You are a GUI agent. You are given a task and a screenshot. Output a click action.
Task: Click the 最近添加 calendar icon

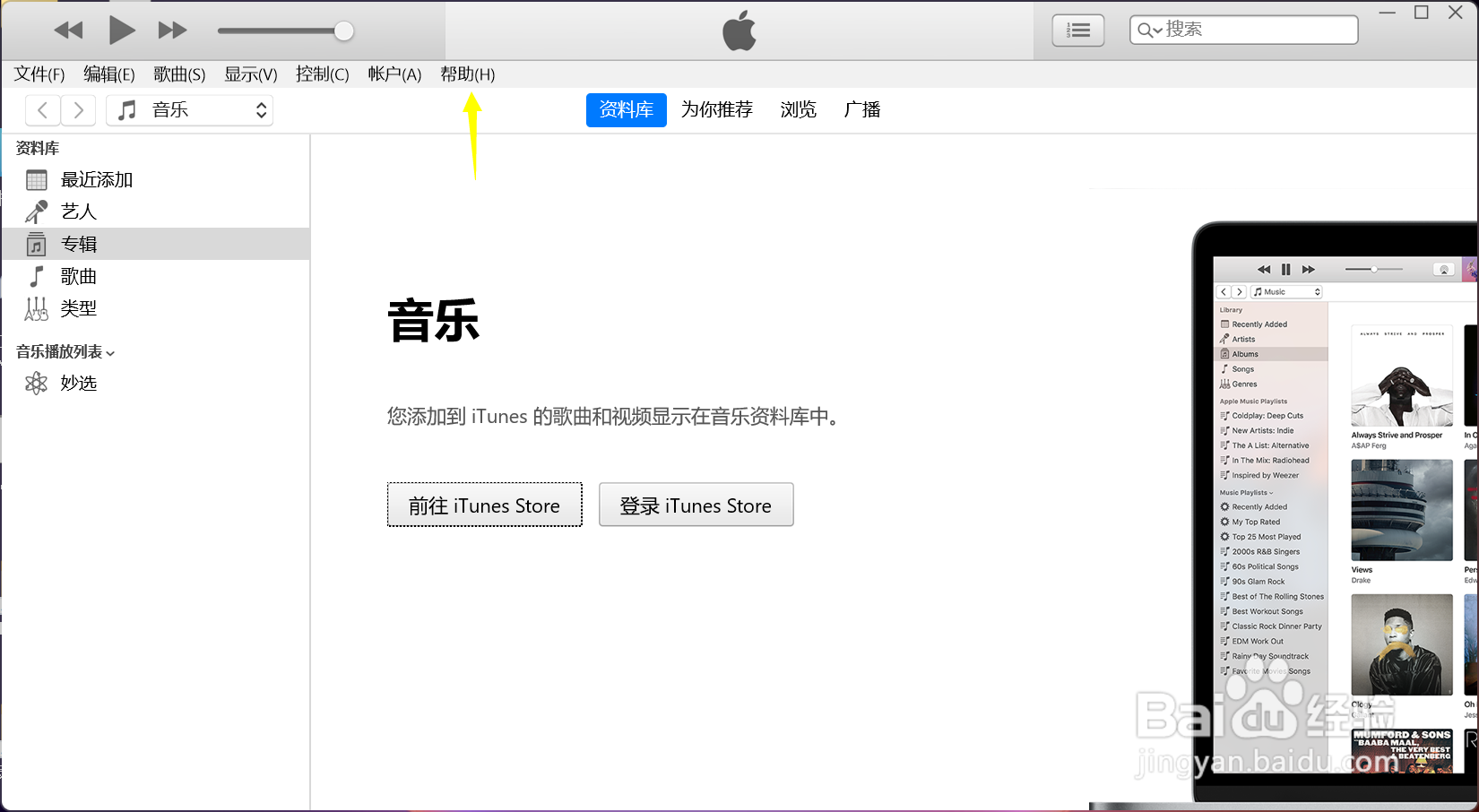pos(37,180)
